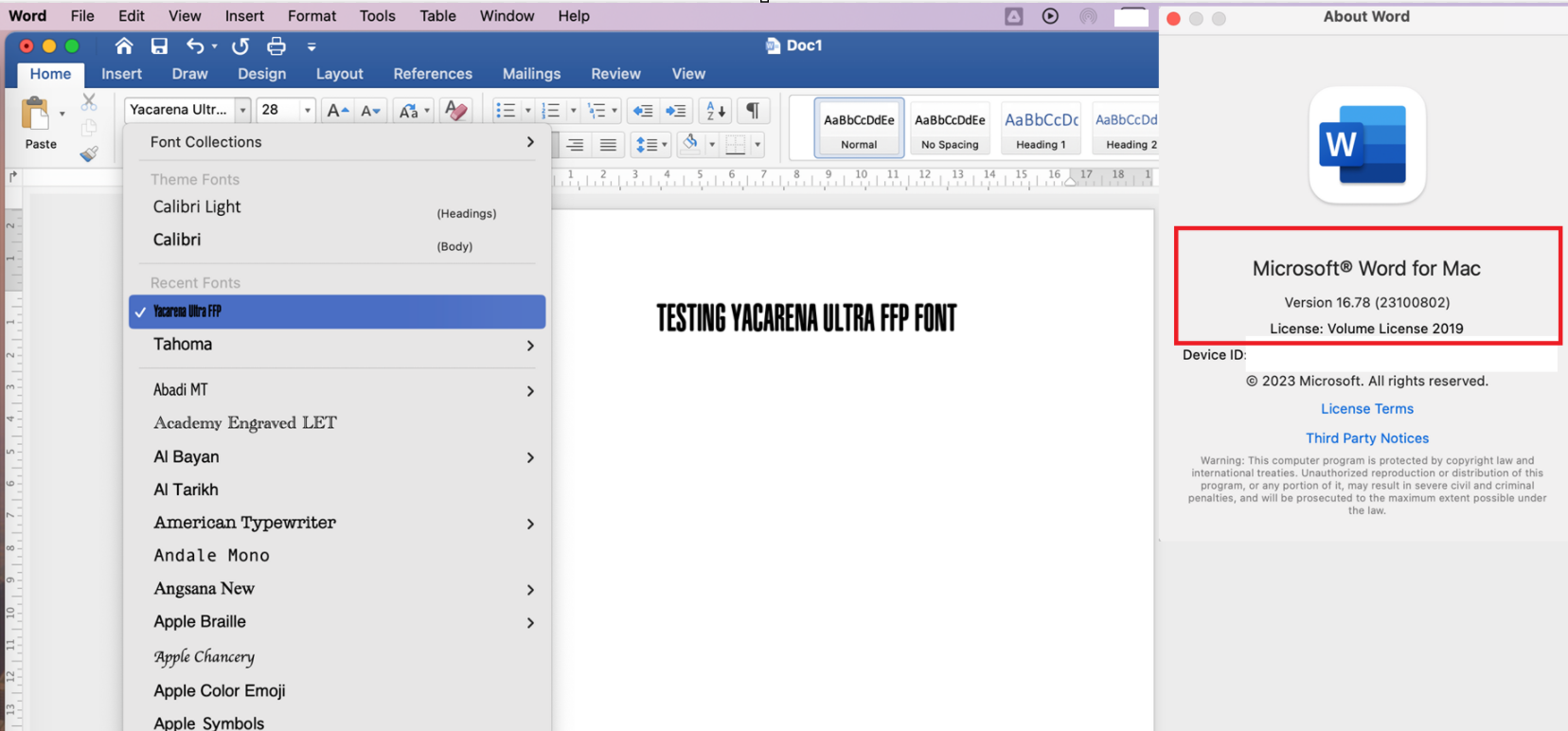This screenshot has width=1568, height=731.
Task: Toggle justify text alignment
Action: (x=608, y=145)
